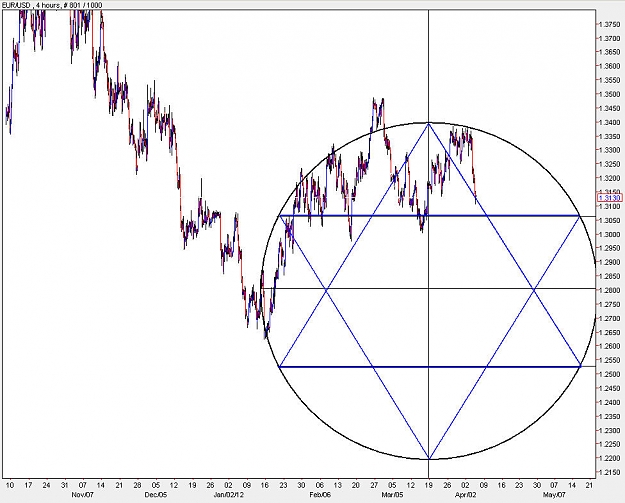Click the 1.3400 price axis label
625x503 pixels.
coord(610,122)
